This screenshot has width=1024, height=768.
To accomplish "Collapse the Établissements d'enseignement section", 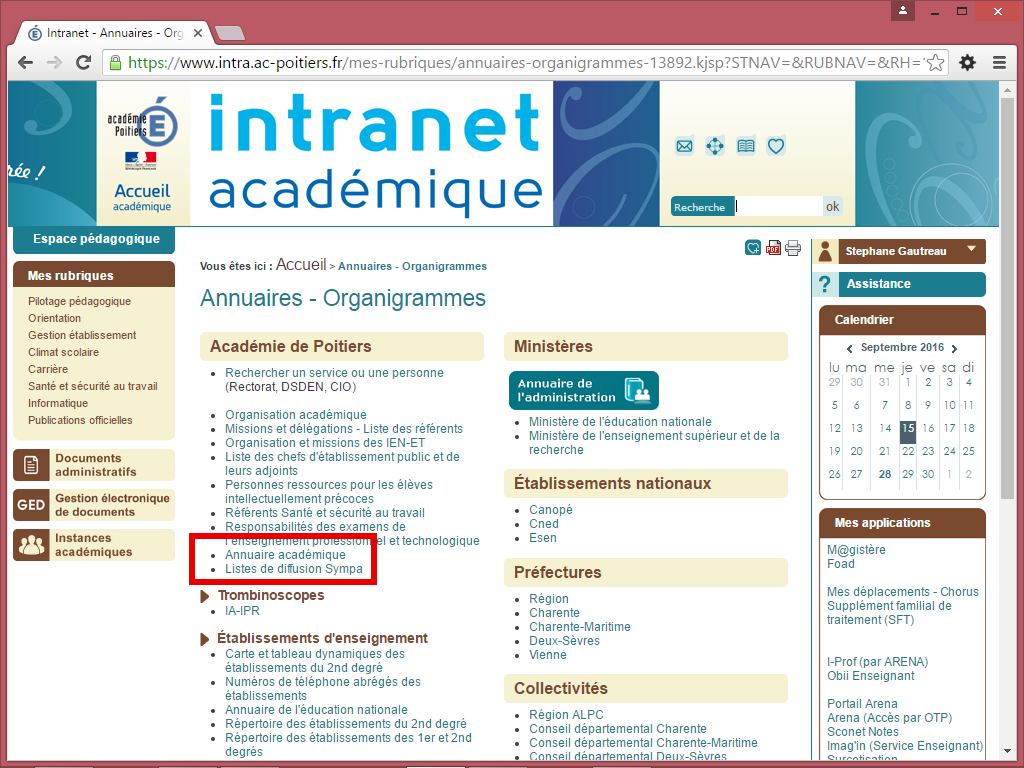I will [x=205, y=639].
